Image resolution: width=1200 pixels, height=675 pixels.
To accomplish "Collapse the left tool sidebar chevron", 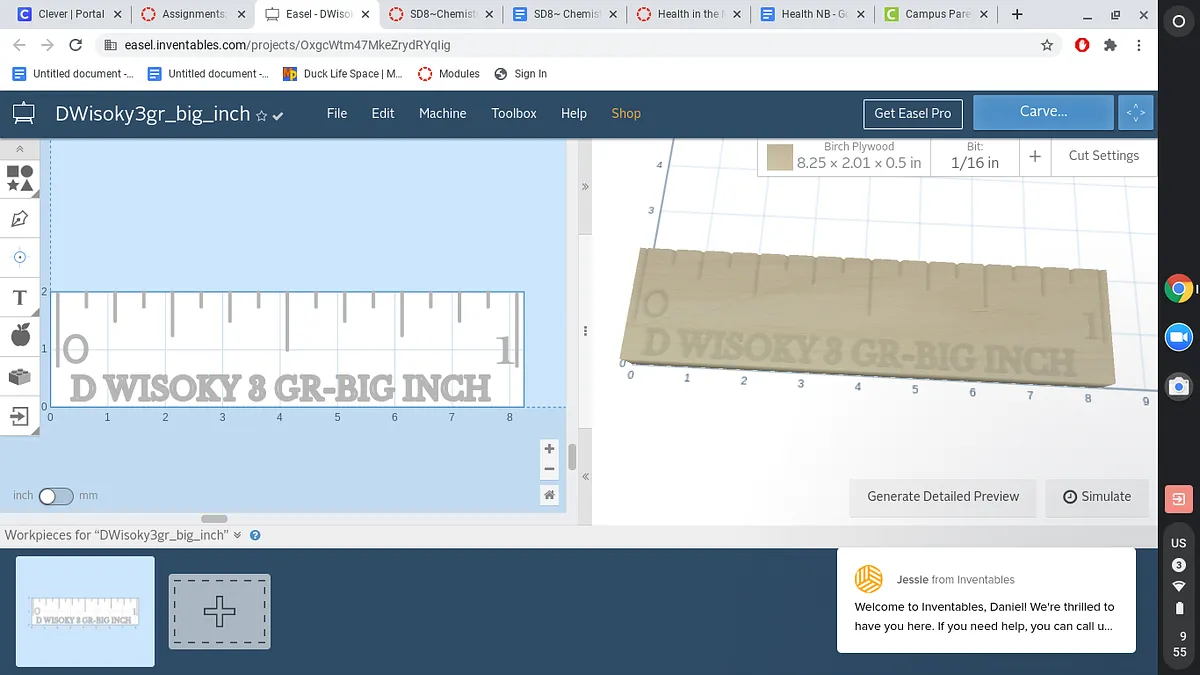I will coord(20,149).
